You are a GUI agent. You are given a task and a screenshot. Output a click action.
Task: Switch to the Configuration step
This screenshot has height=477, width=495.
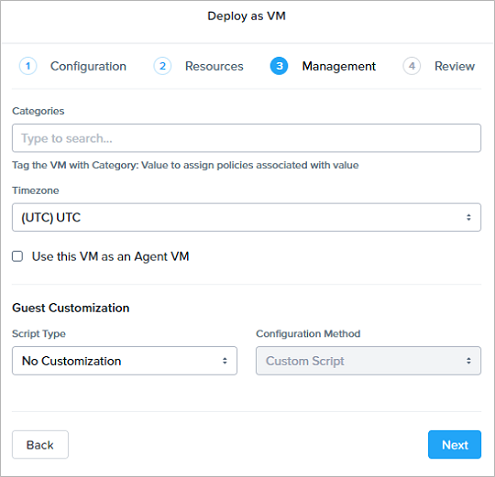(x=88, y=66)
